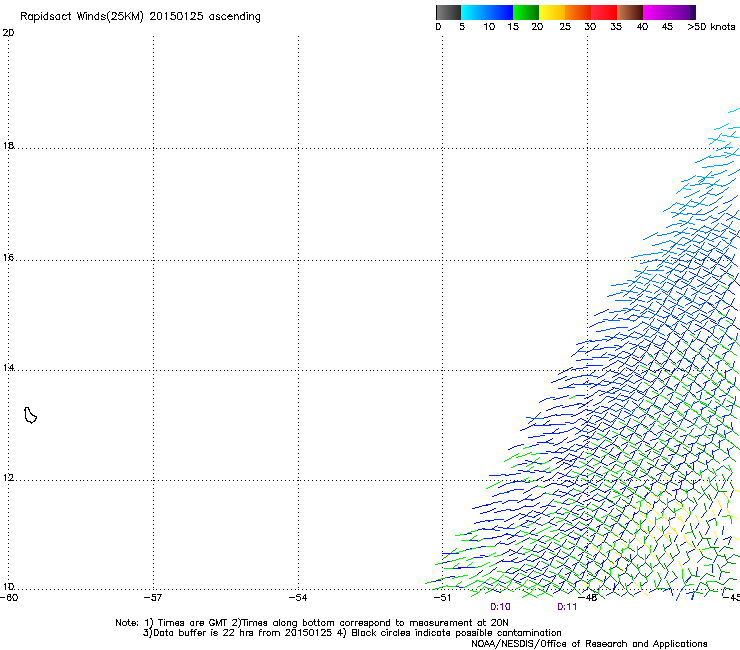Click the yellow 20-25 knots legend swatch
Image resolution: width=740 pixels, height=650 pixels.
tap(552, 12)
